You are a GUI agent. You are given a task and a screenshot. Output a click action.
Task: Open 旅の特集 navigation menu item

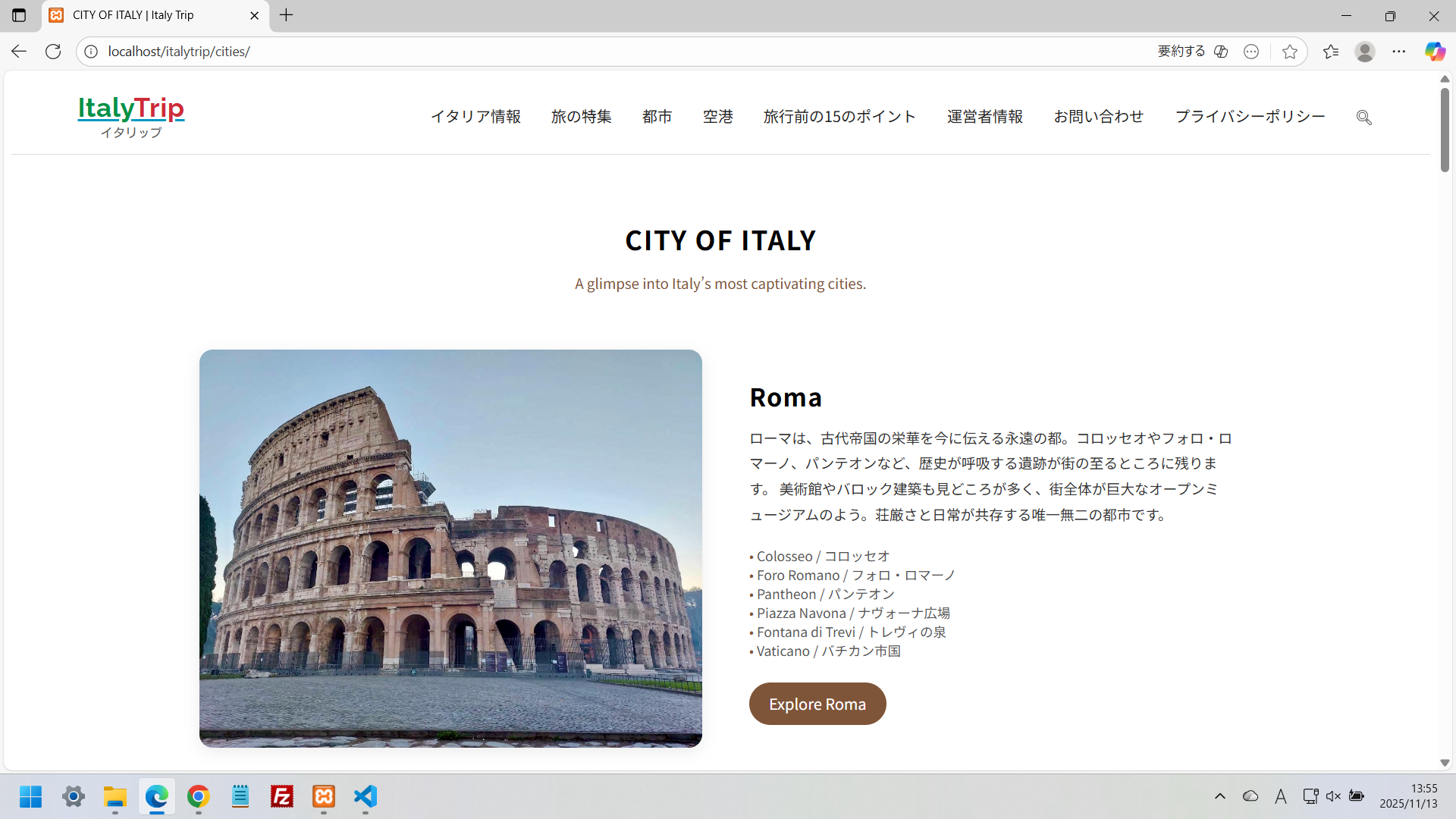point(581,117)
